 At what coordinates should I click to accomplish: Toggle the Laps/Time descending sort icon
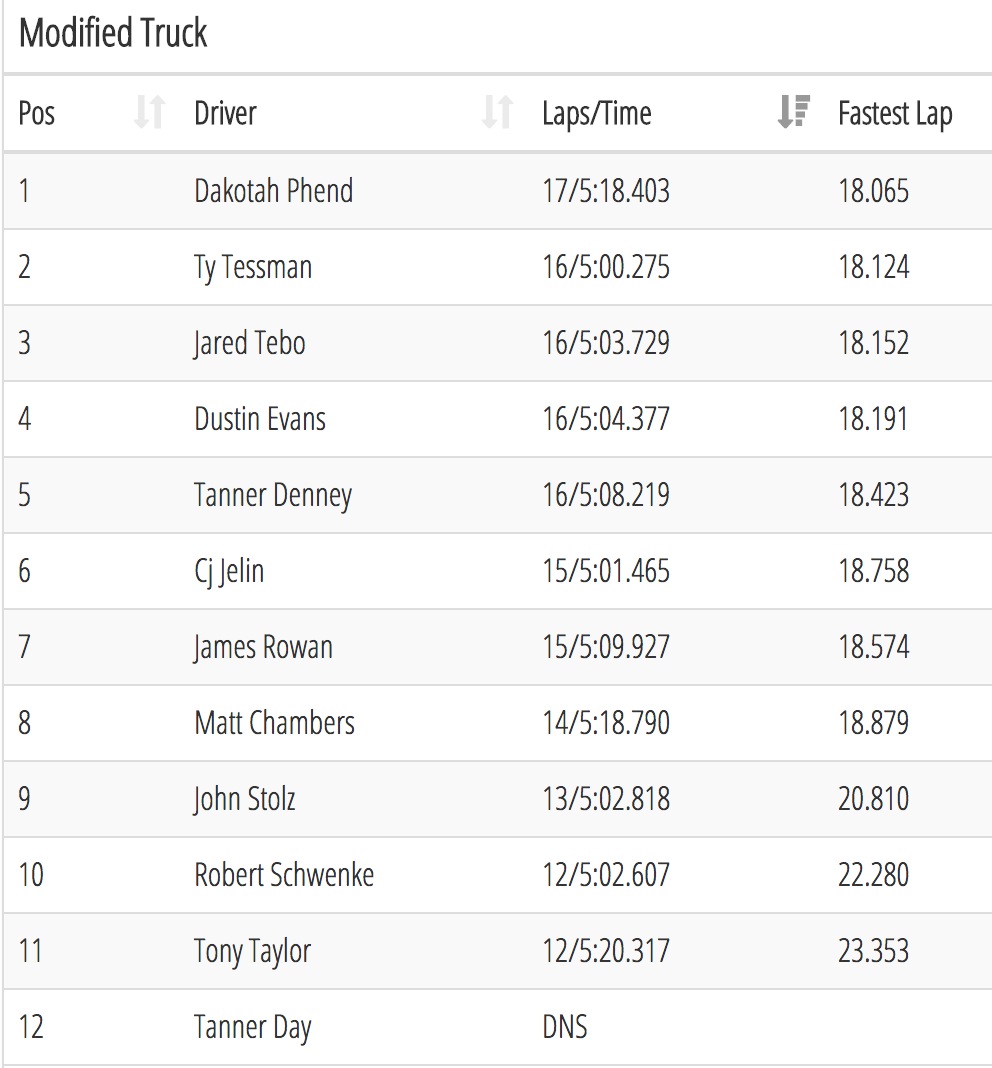point(793,112)
